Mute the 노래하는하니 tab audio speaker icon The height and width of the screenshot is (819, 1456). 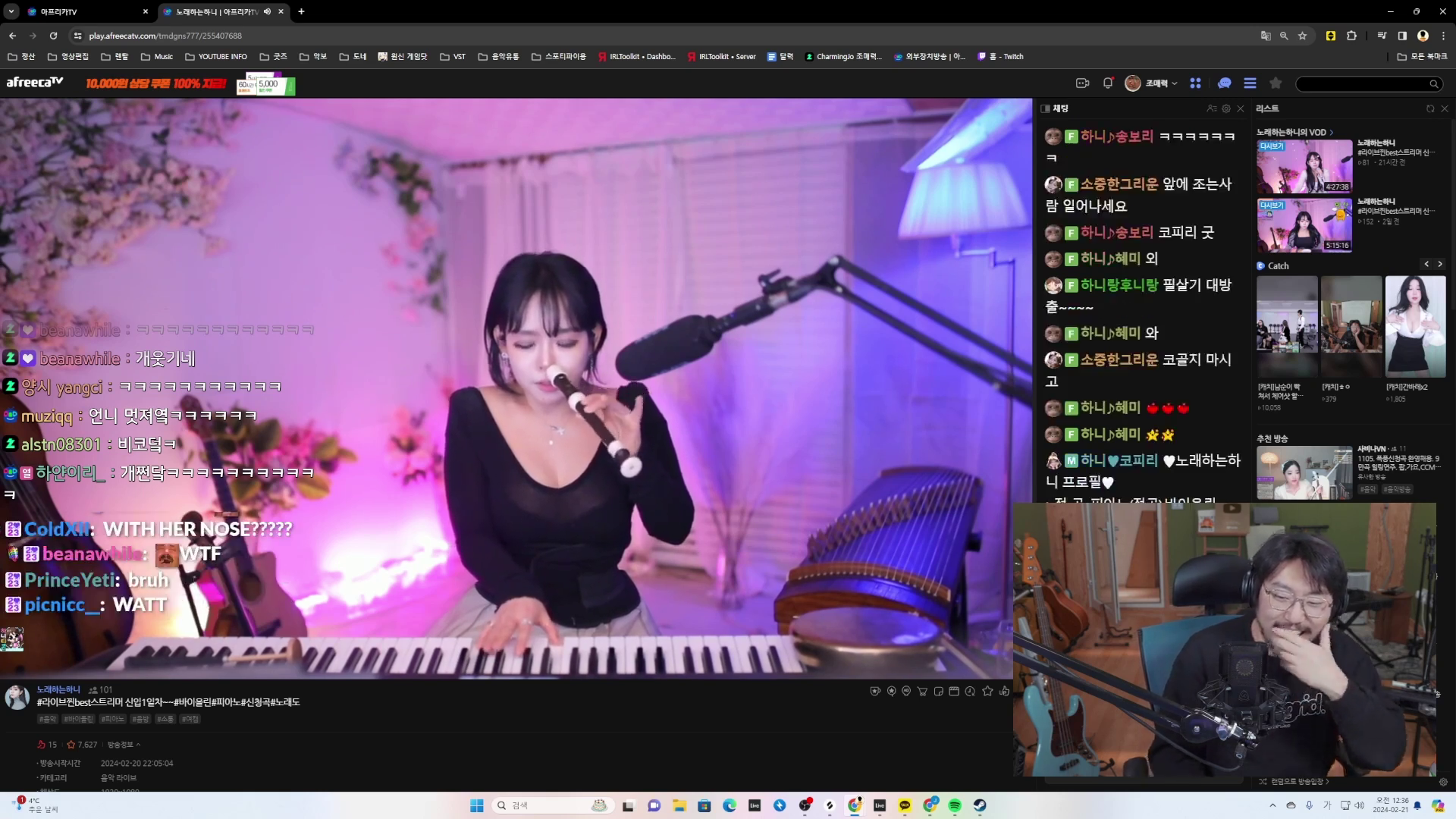pyautogui.click(x=267, y=11)
